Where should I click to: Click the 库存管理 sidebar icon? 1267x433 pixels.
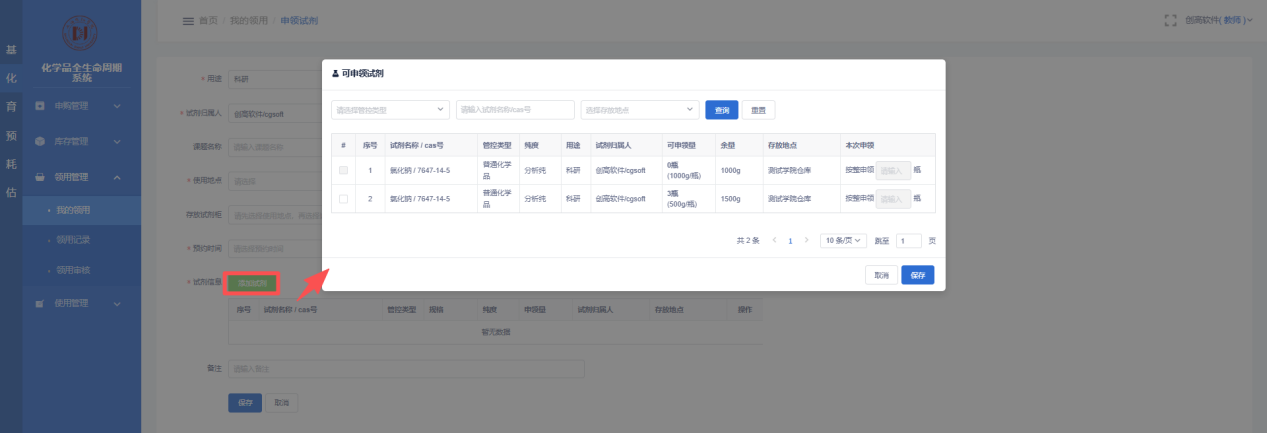point(40,141)
